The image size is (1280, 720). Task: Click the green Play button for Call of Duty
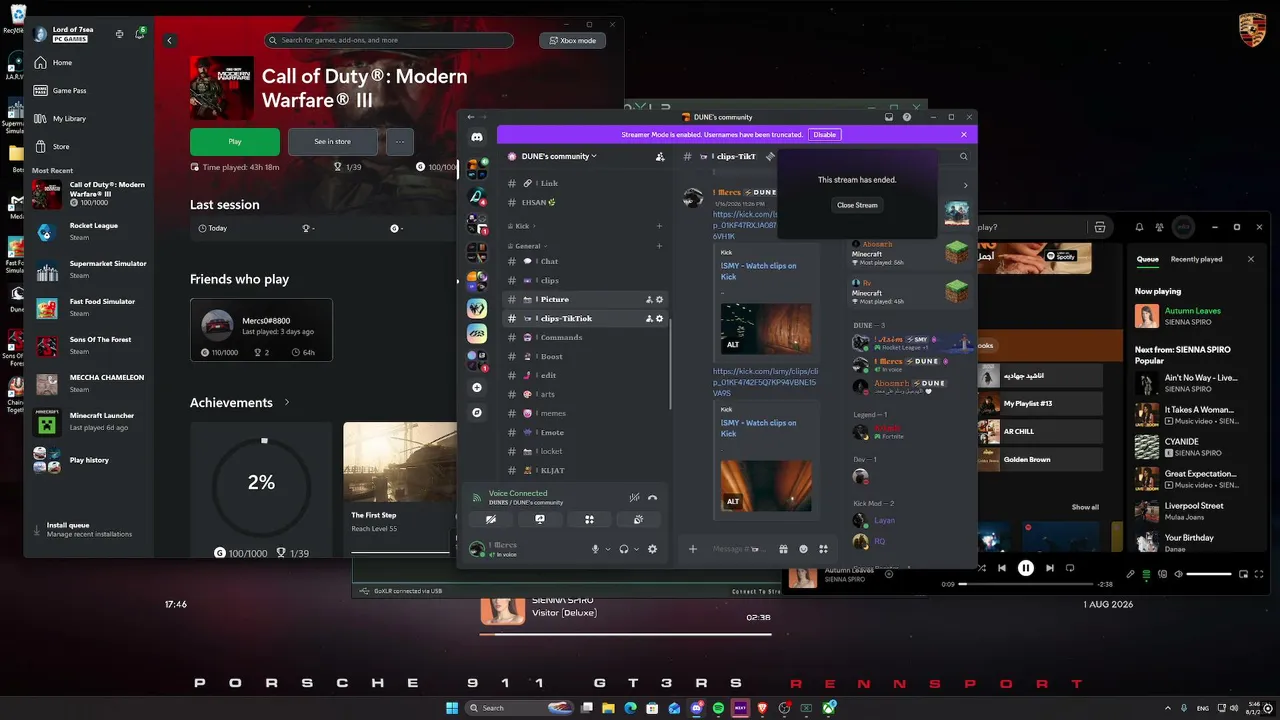[235, 142]
